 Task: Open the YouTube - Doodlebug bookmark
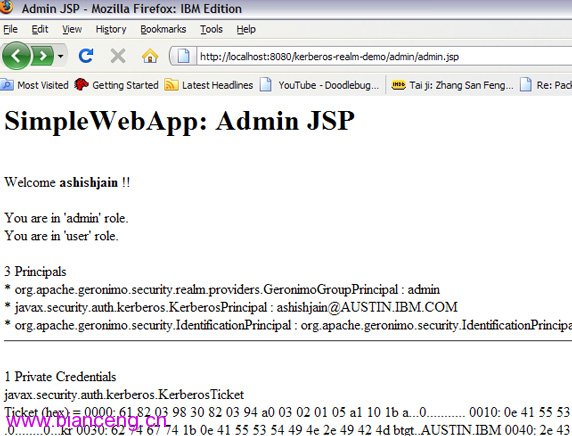pos(320,85)
